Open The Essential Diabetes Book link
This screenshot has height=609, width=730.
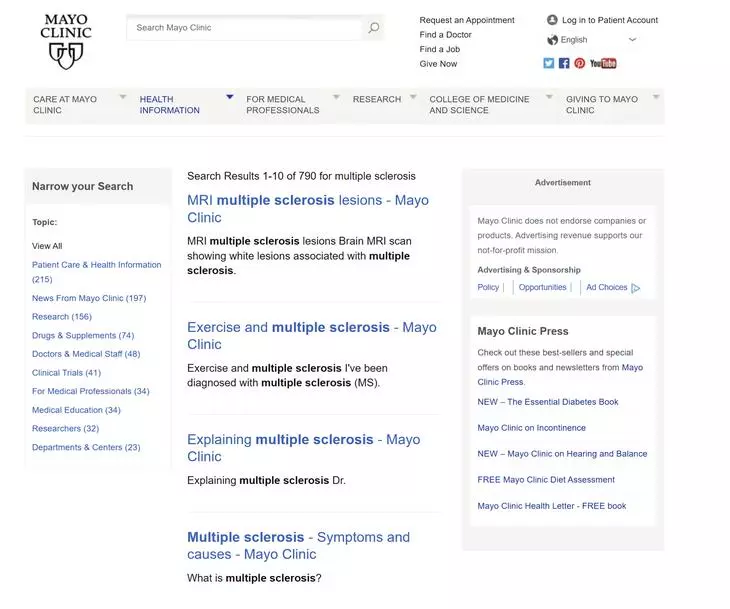coord(548,402)
